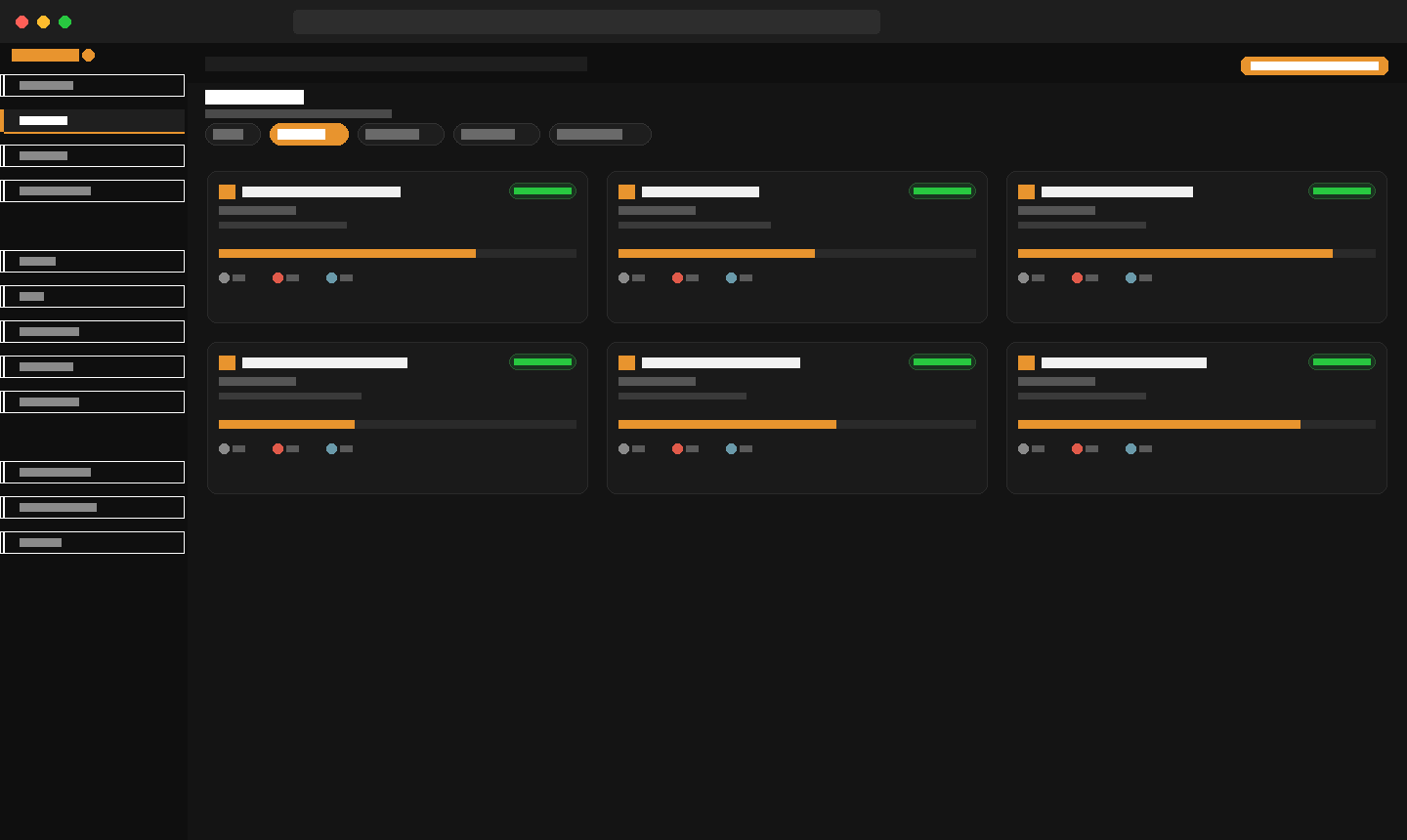The width and height of the screenshot is (1407, 840).
Task: Open the active sidebar item underlined in orange
Action: pos(93,121)
